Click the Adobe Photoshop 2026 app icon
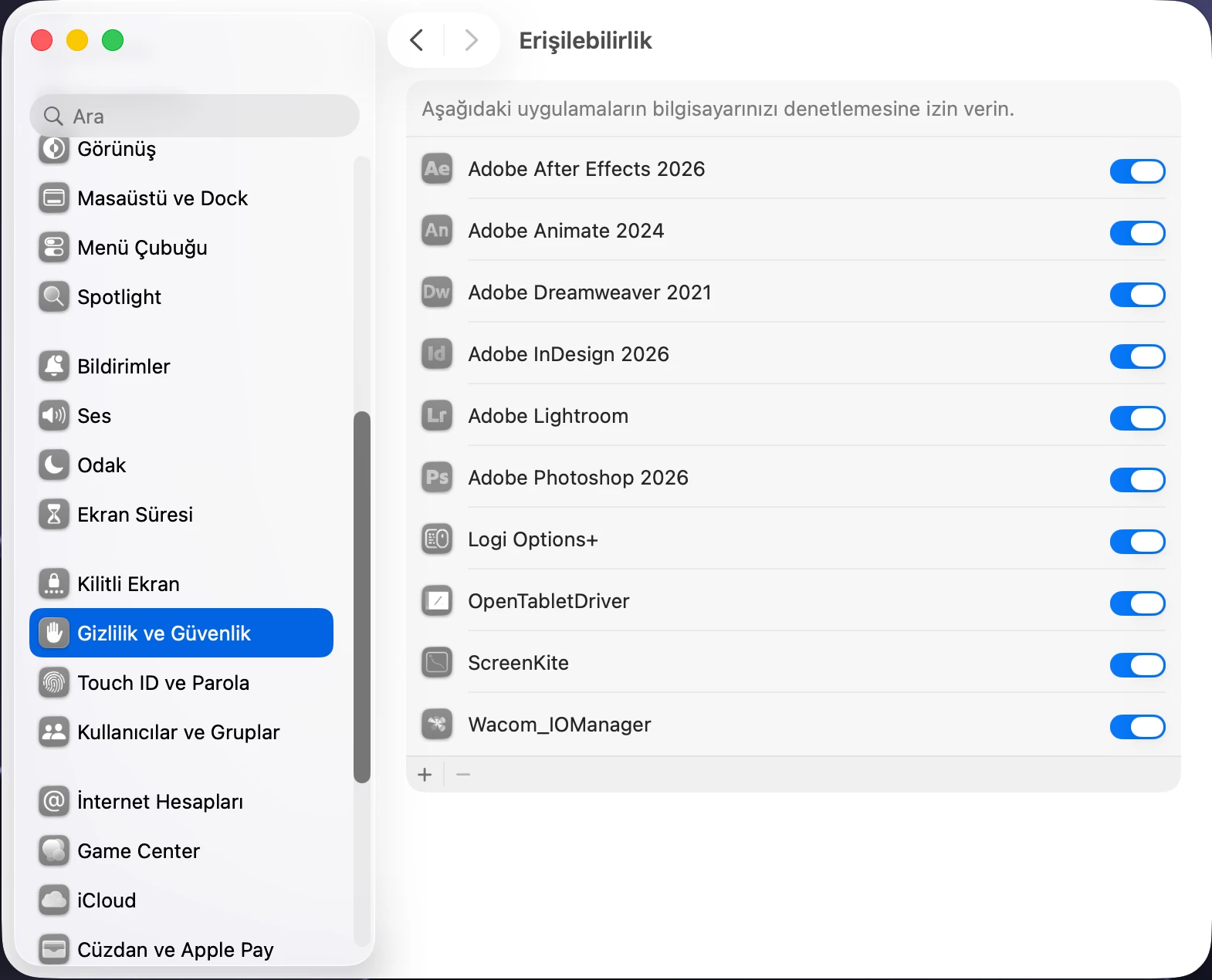 (437, 478)
